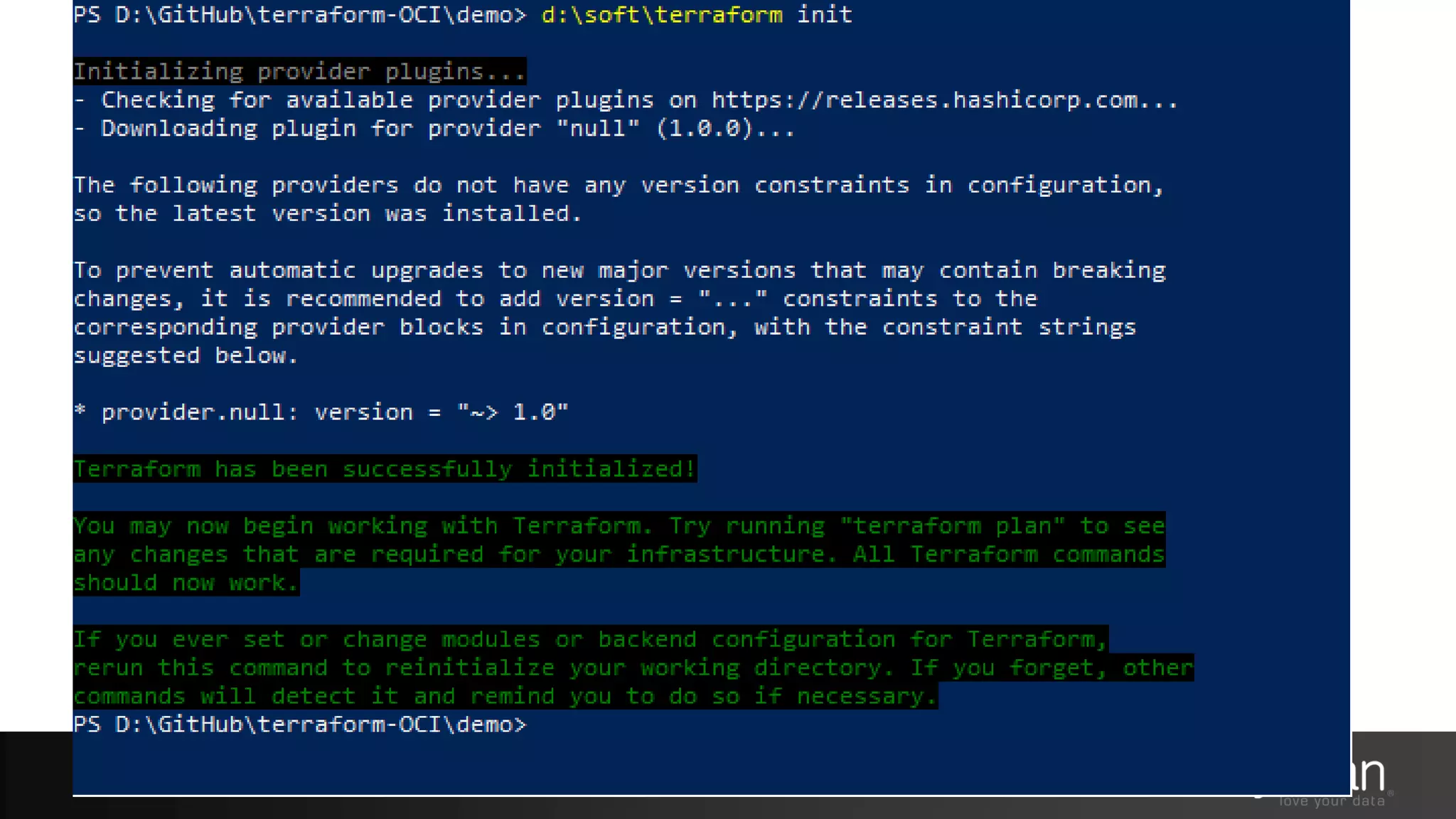1456x819 pixels.
Task: Click the quoted "terraform plan" text
Action: [953, 526]
